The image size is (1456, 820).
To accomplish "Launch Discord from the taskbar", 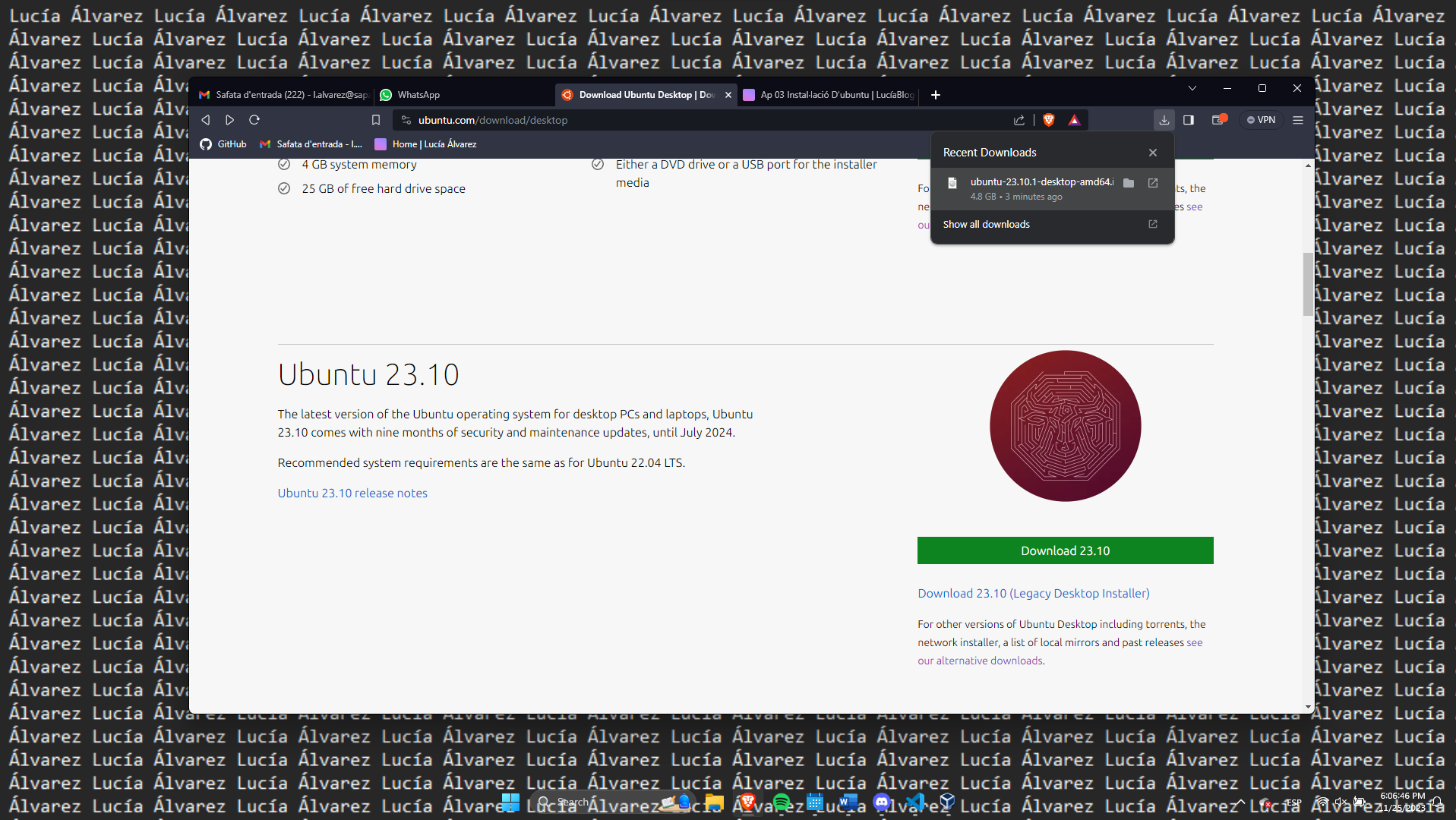I will [881, 802].
